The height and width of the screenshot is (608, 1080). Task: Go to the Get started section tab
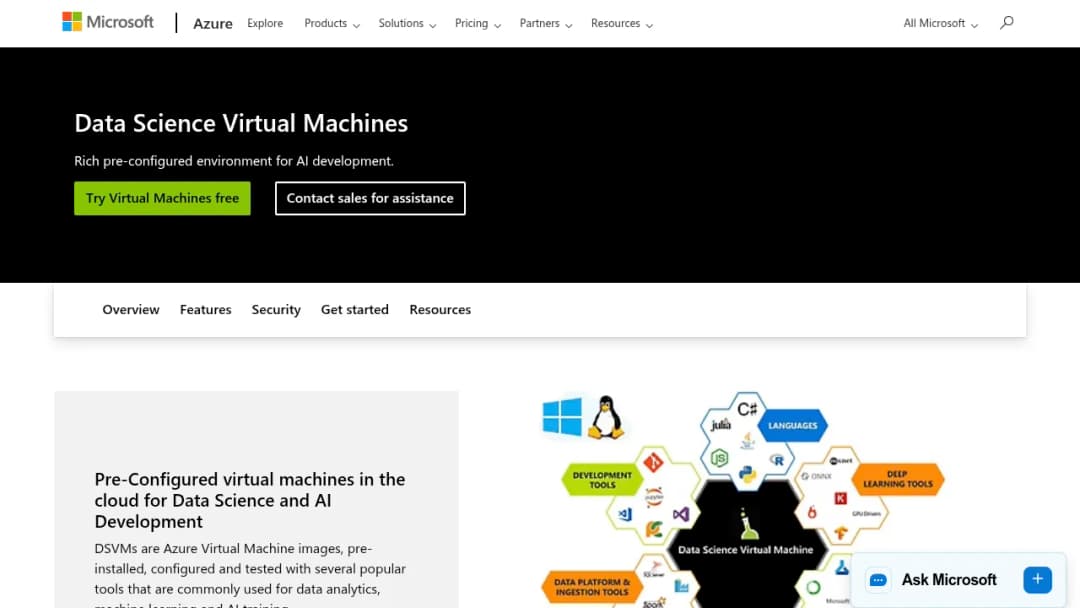(x=355, y=309)
